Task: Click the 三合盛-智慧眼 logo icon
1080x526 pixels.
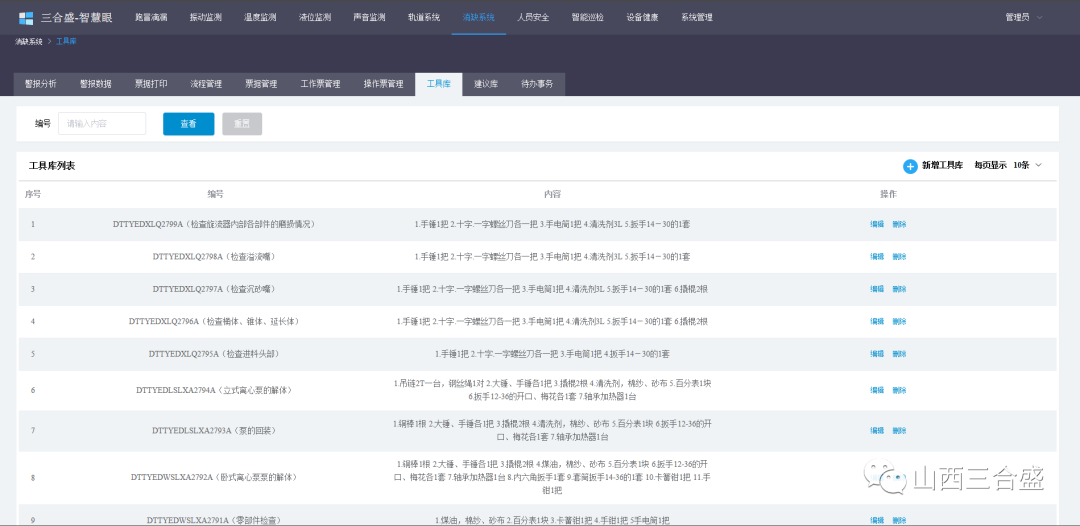Action: tap(26, 18)
